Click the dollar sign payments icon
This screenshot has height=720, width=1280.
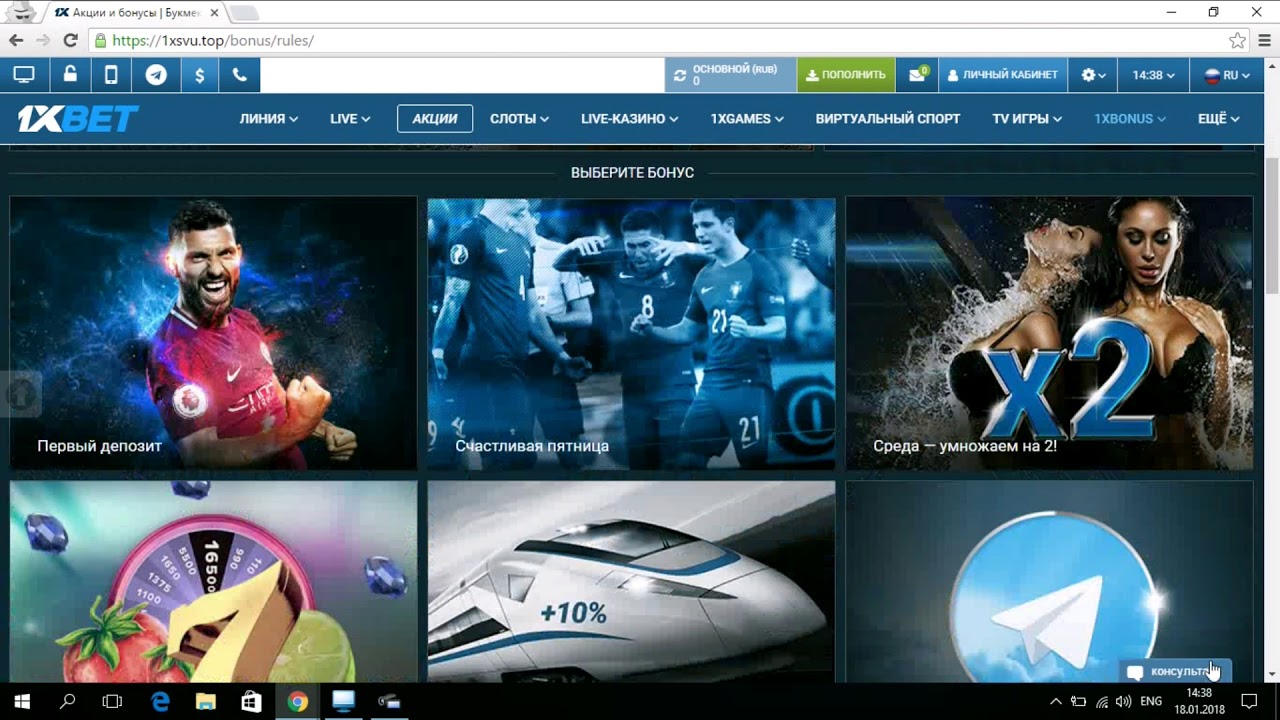pos(199,75)
